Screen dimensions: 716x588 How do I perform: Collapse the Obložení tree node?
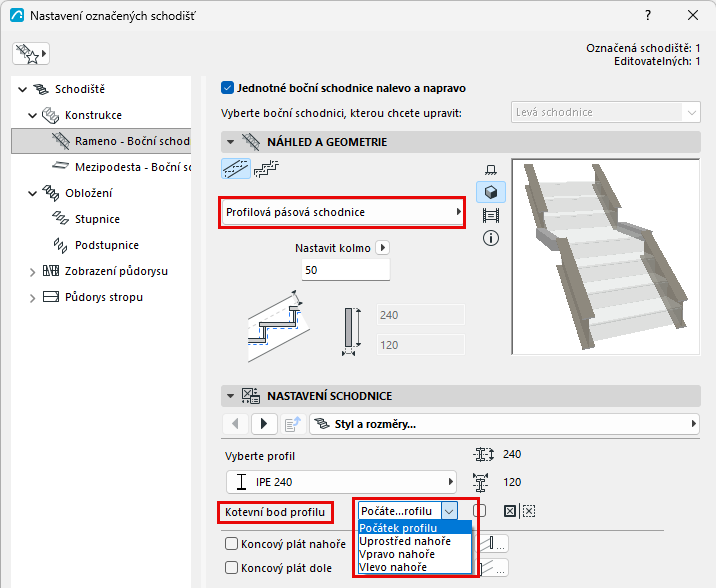[x=32, y=194]
